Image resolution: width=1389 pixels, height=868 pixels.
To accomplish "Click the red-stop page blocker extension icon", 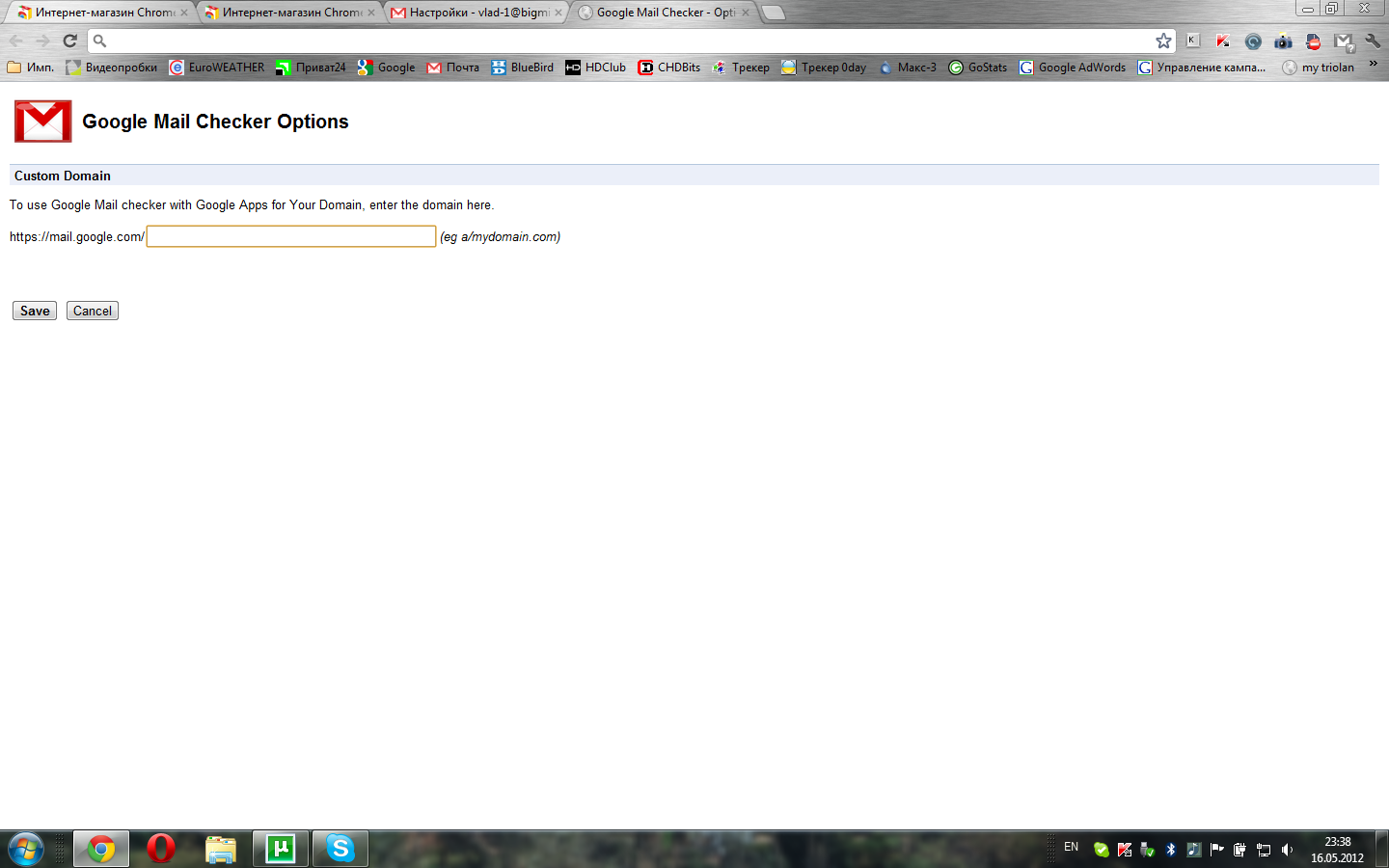I will (1313, 41).
